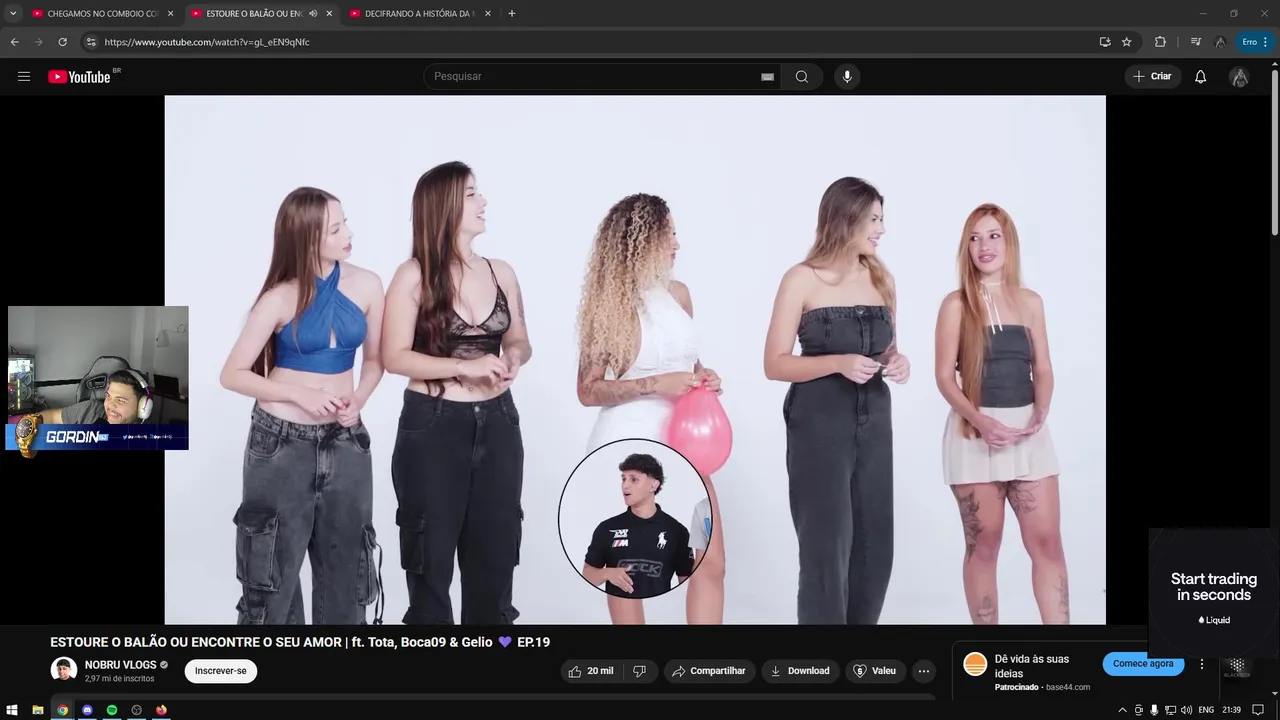The image size is (1280, 720).
Task: Open OBS Studio from the taskbar
Action: (x=137, y=710)
